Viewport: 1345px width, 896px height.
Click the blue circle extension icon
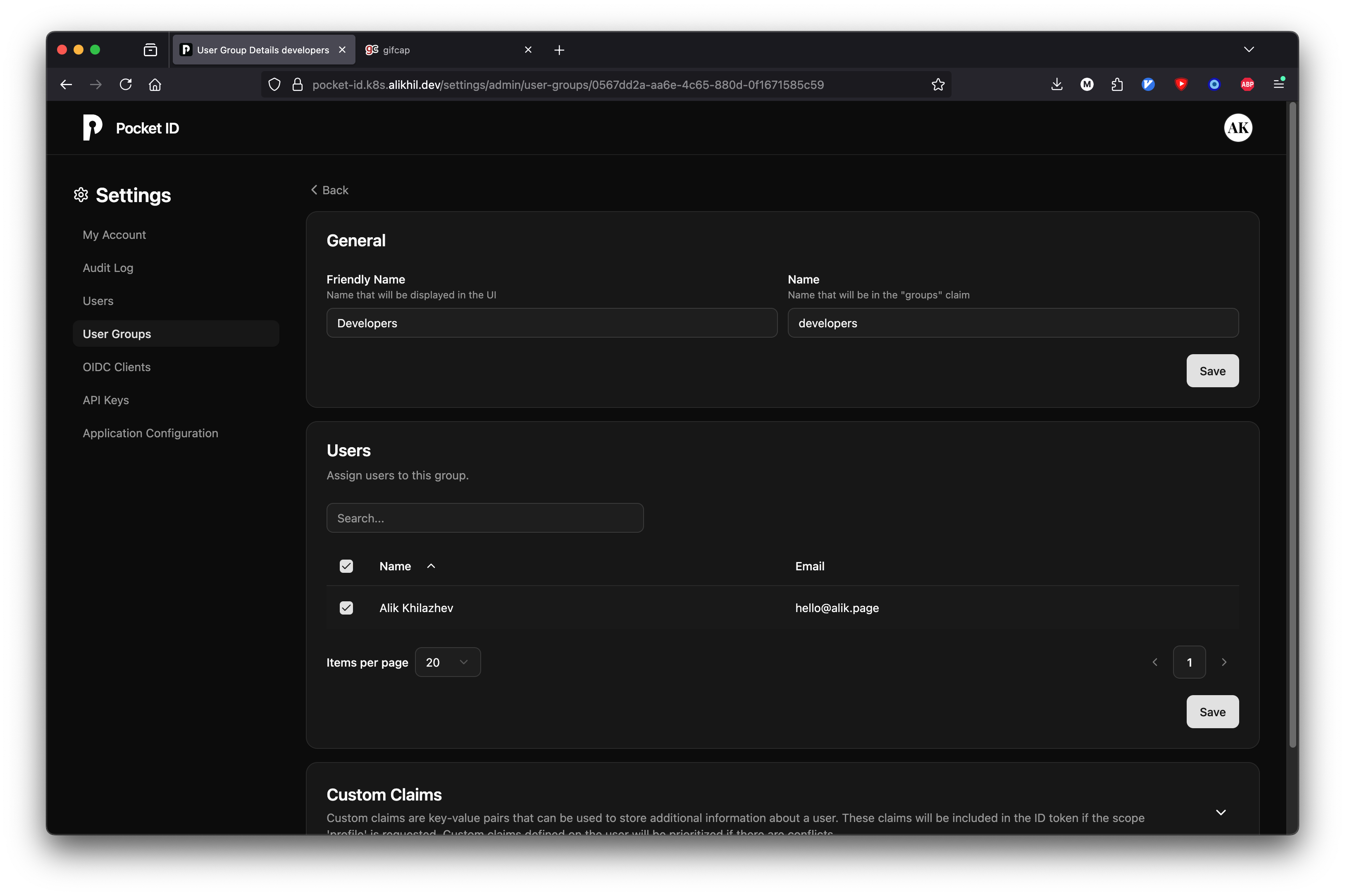point(1214,85)
